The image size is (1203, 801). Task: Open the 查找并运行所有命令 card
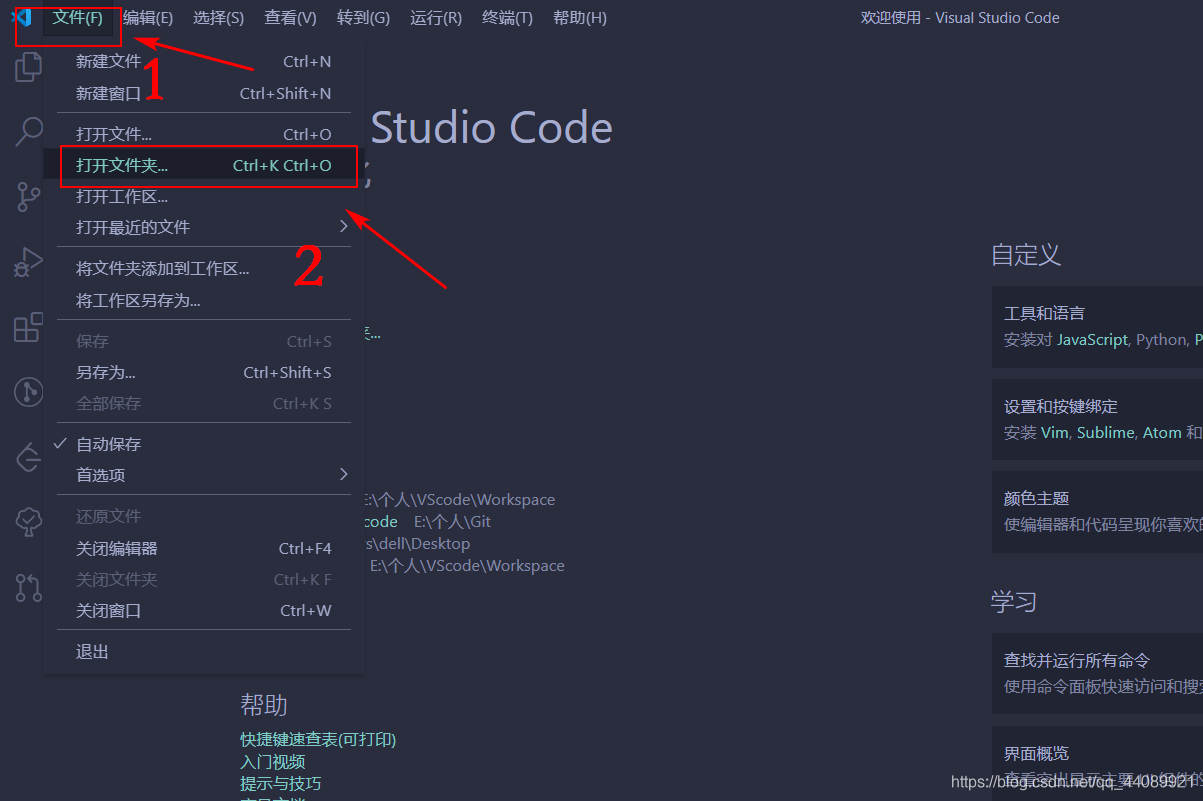1098,673
